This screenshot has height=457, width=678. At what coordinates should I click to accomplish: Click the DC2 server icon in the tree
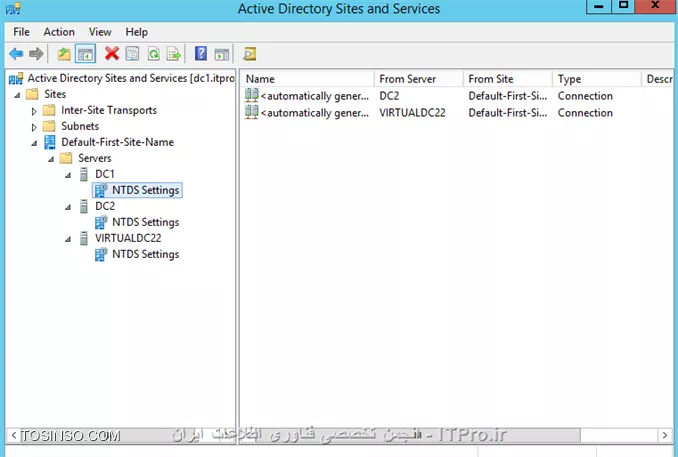click(84, 206)
